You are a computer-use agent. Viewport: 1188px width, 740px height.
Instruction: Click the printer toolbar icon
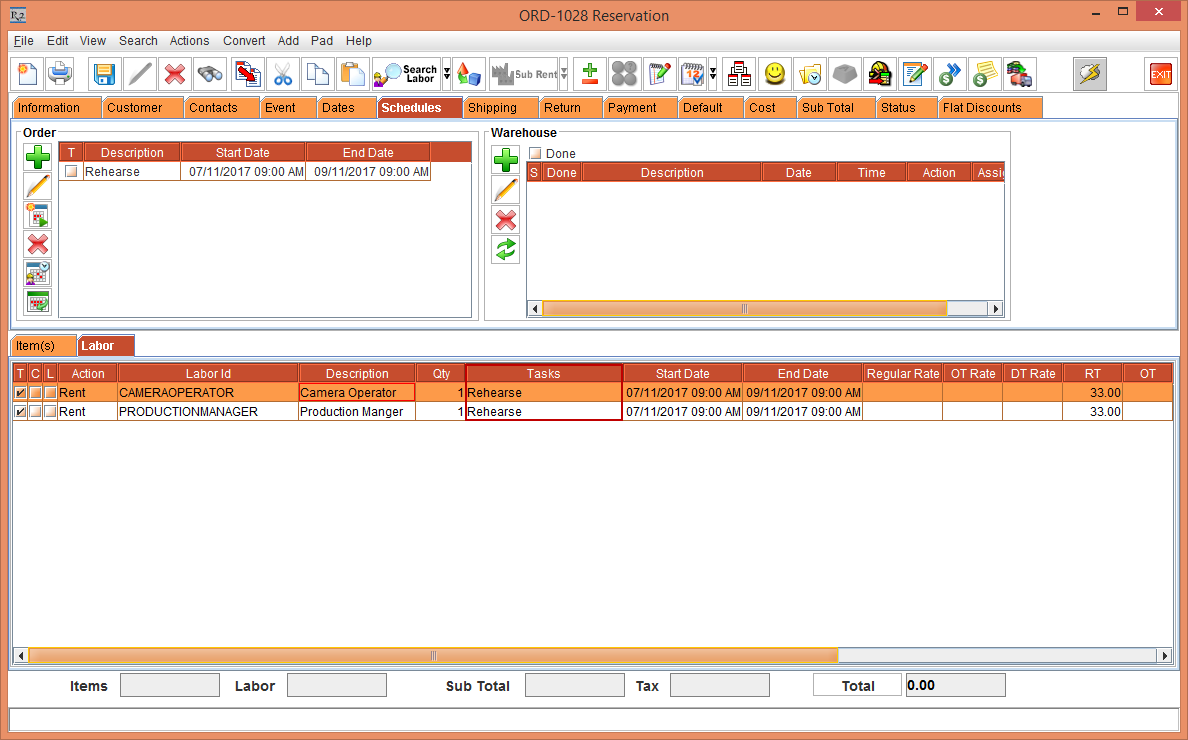pyautogui.click(x=60, y=74)
